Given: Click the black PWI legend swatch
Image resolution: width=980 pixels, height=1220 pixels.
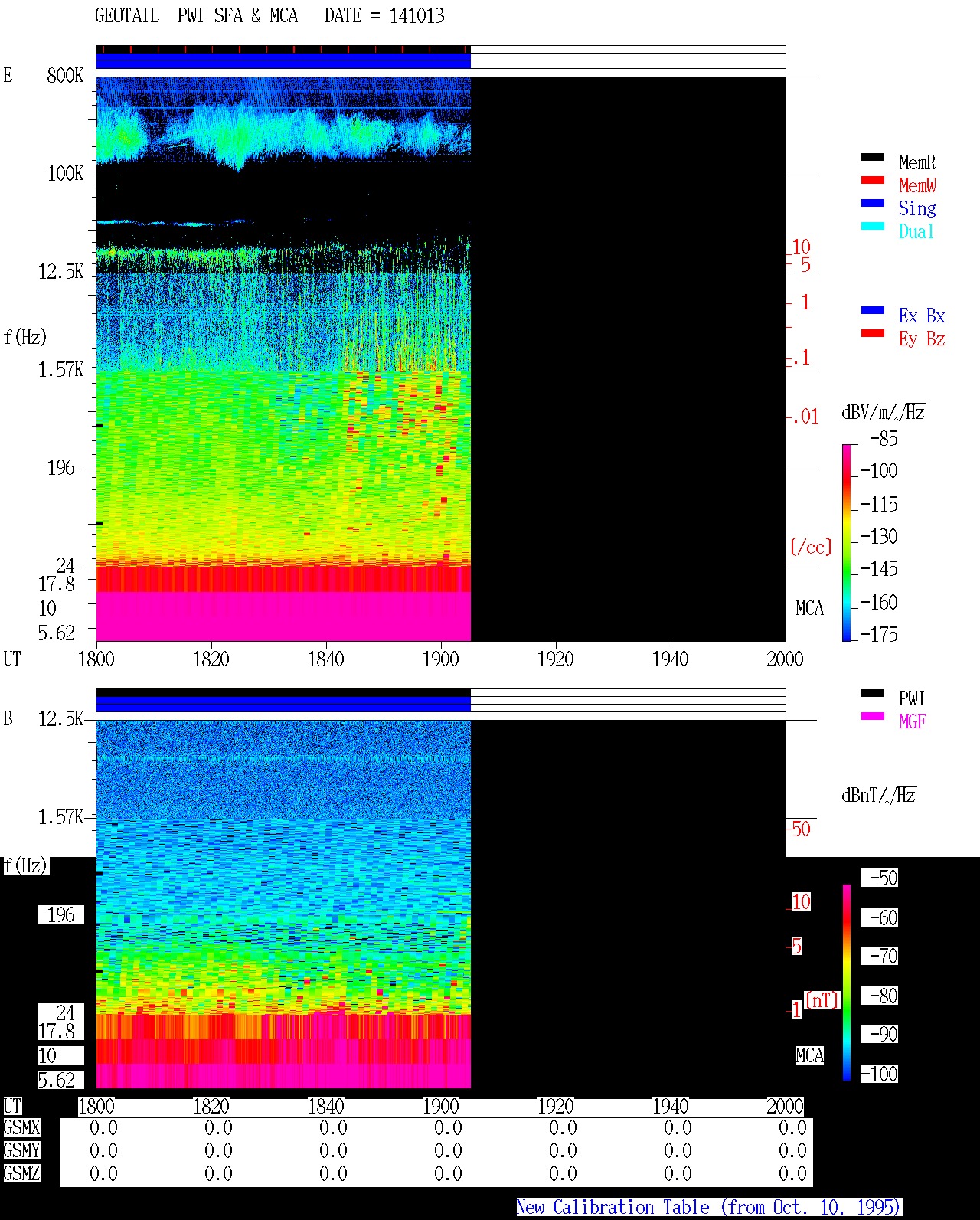Looking at the screenshot, I should (873, 693).
